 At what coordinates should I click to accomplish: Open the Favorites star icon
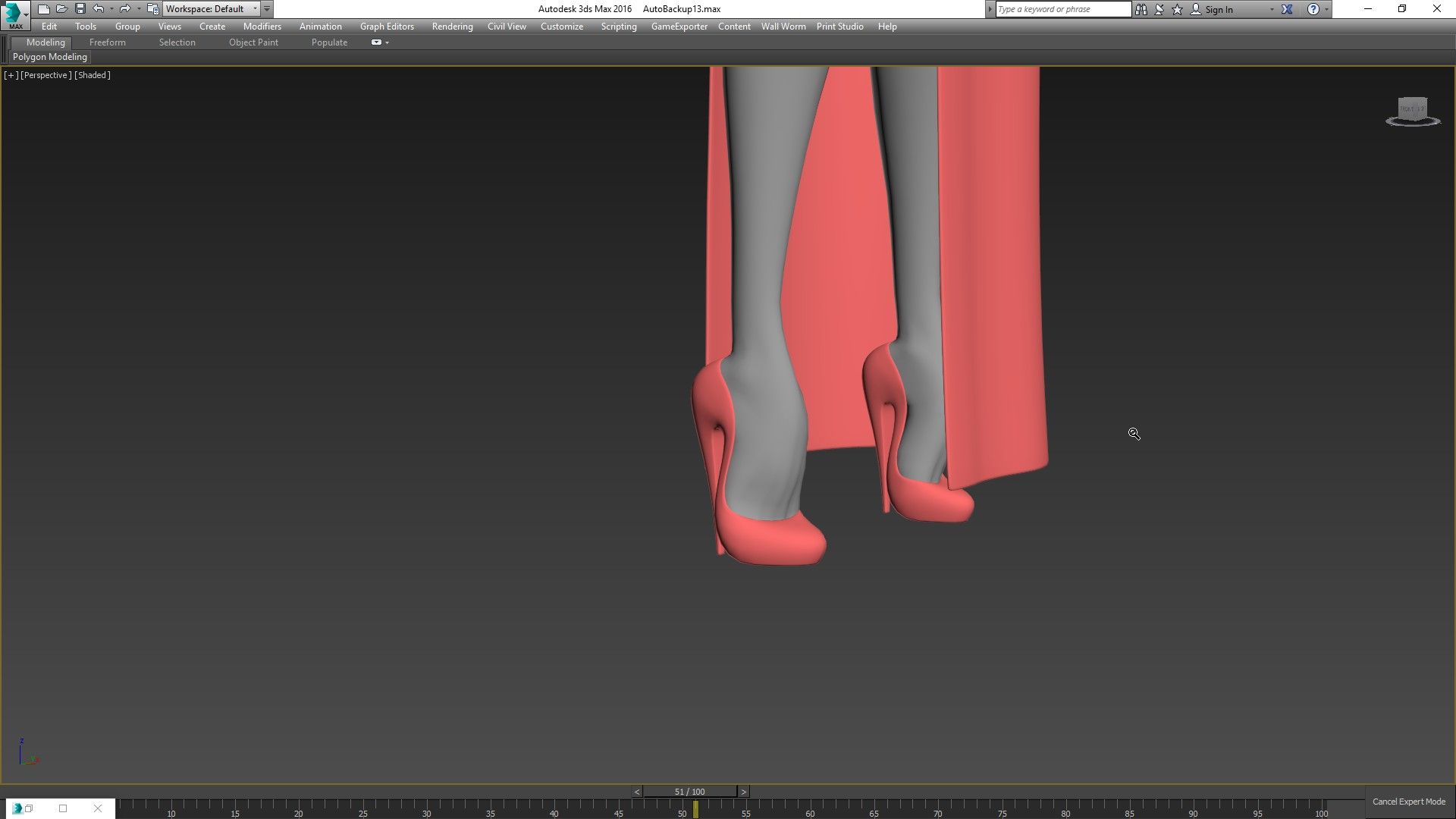pos(1178,9)
